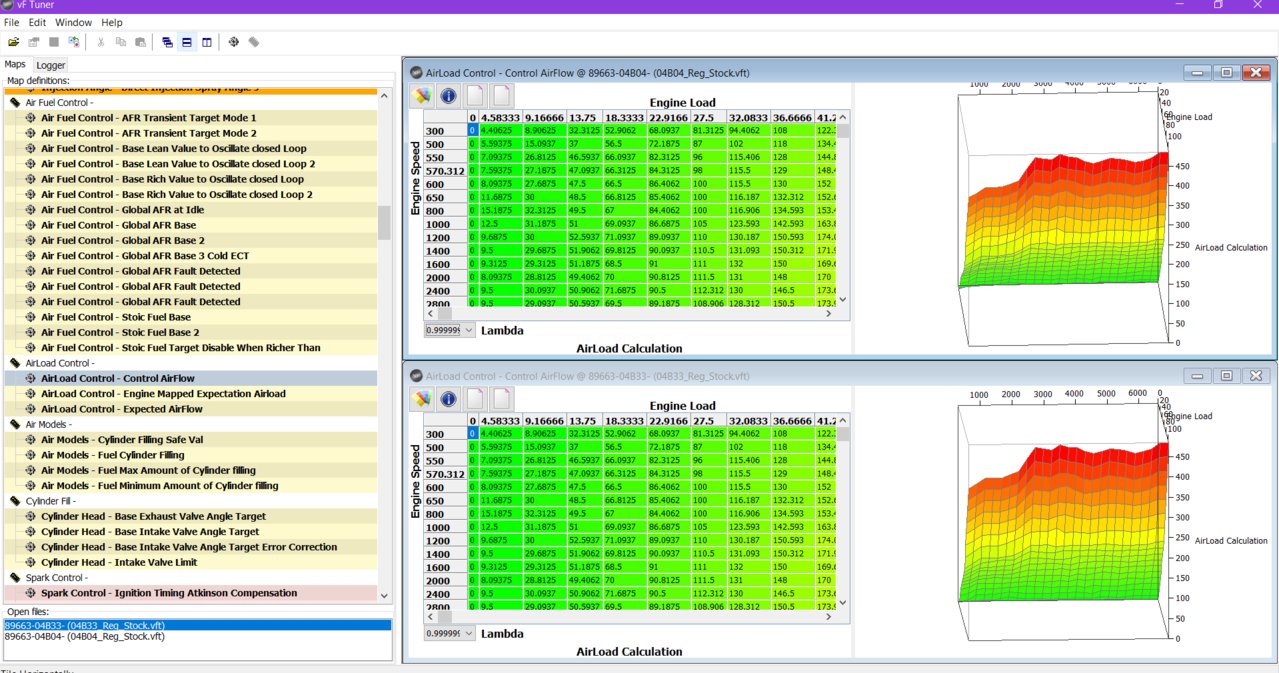Screen dimensions: 1279x673
Task: Click the 3D surface plot in 04B33 window
Action: click(x=1063, y=521)
